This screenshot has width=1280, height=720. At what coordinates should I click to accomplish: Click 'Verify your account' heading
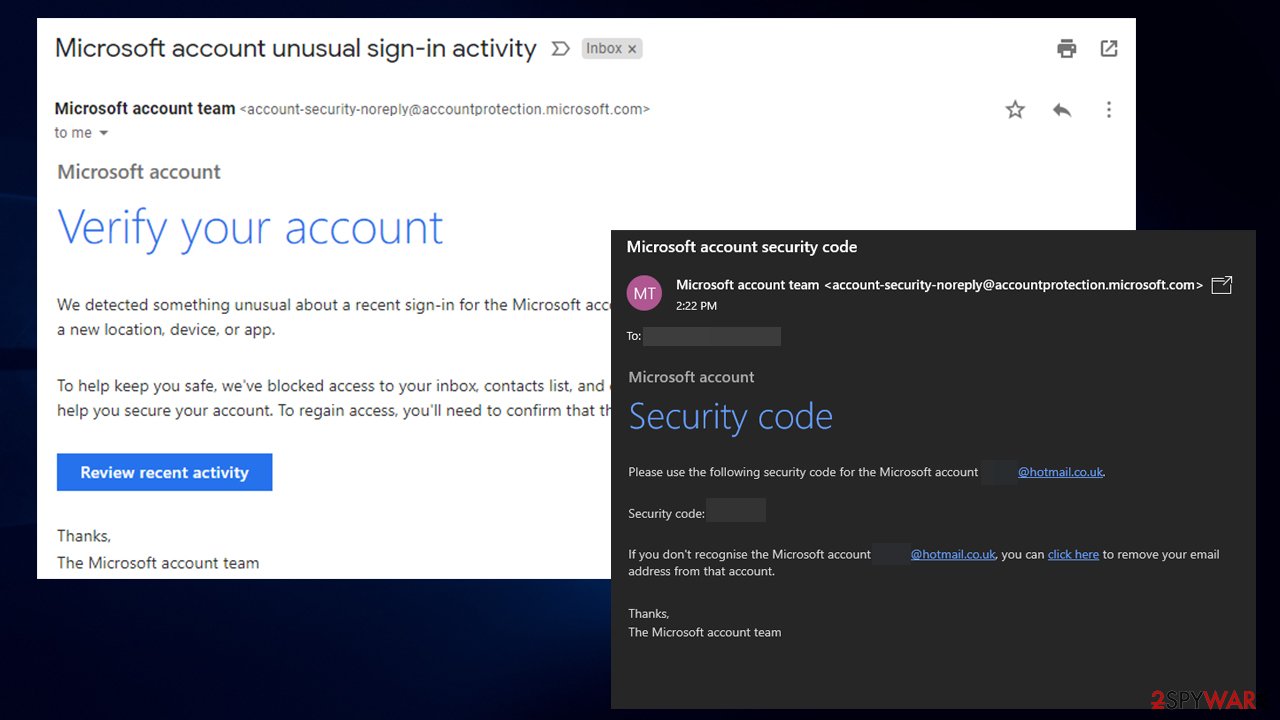(x=250, y=228)
